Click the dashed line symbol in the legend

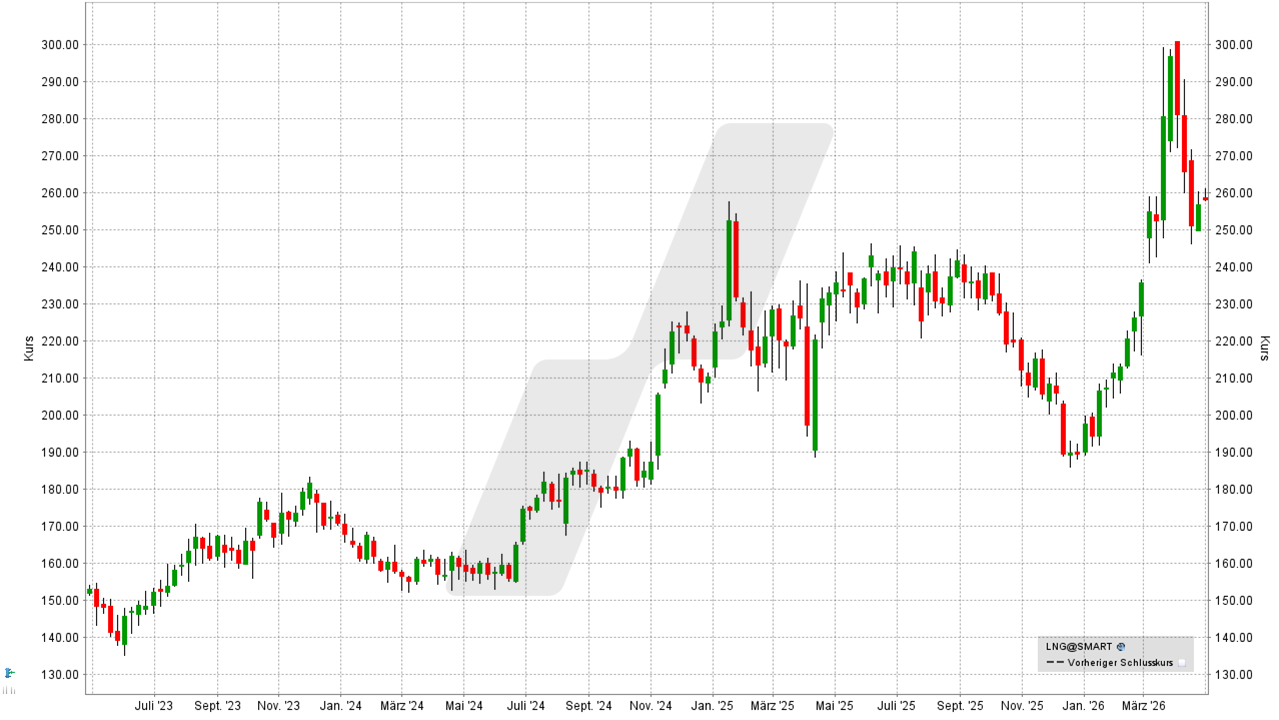pos(1055,663)
